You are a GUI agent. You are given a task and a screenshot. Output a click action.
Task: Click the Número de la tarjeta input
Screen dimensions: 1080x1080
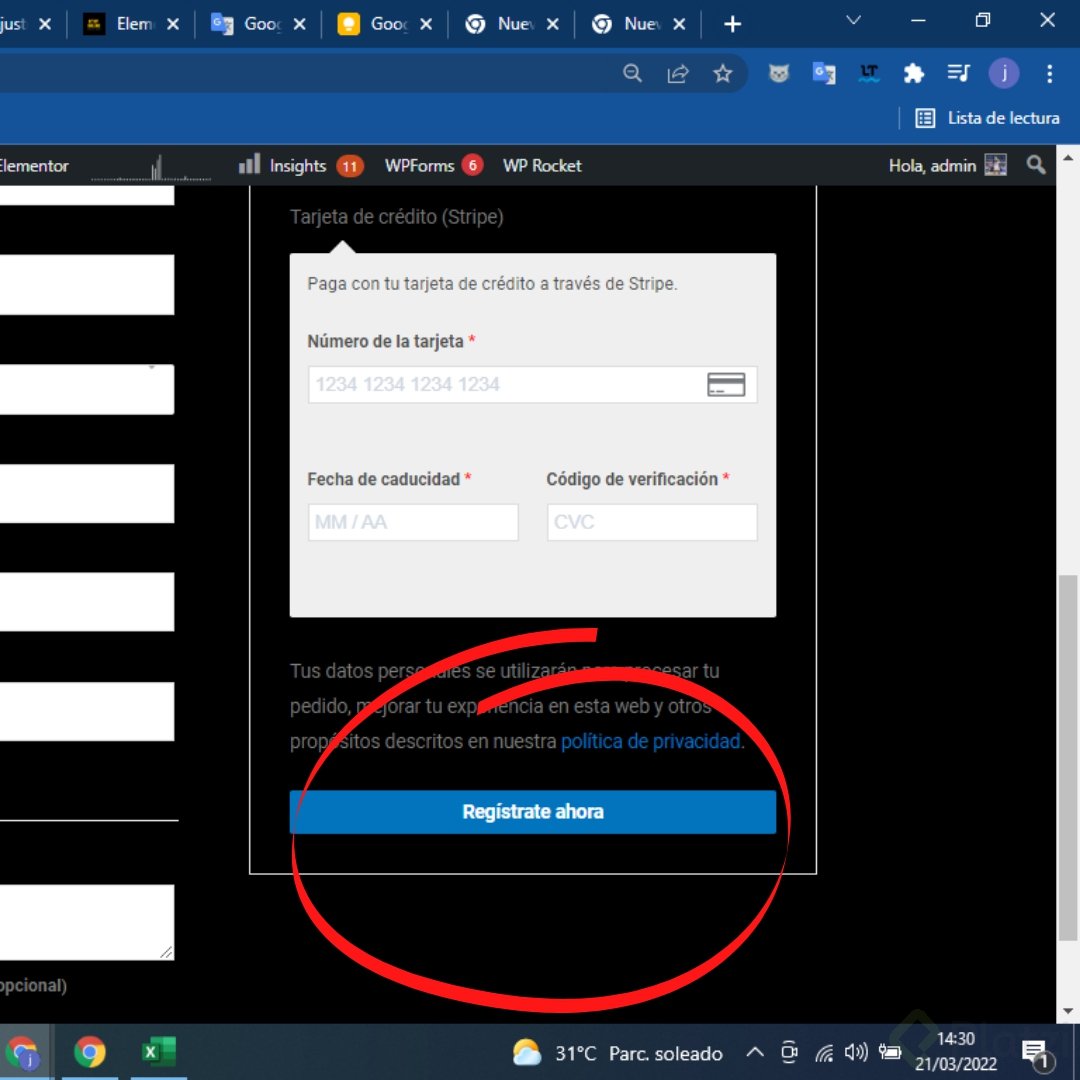[532, 384]
